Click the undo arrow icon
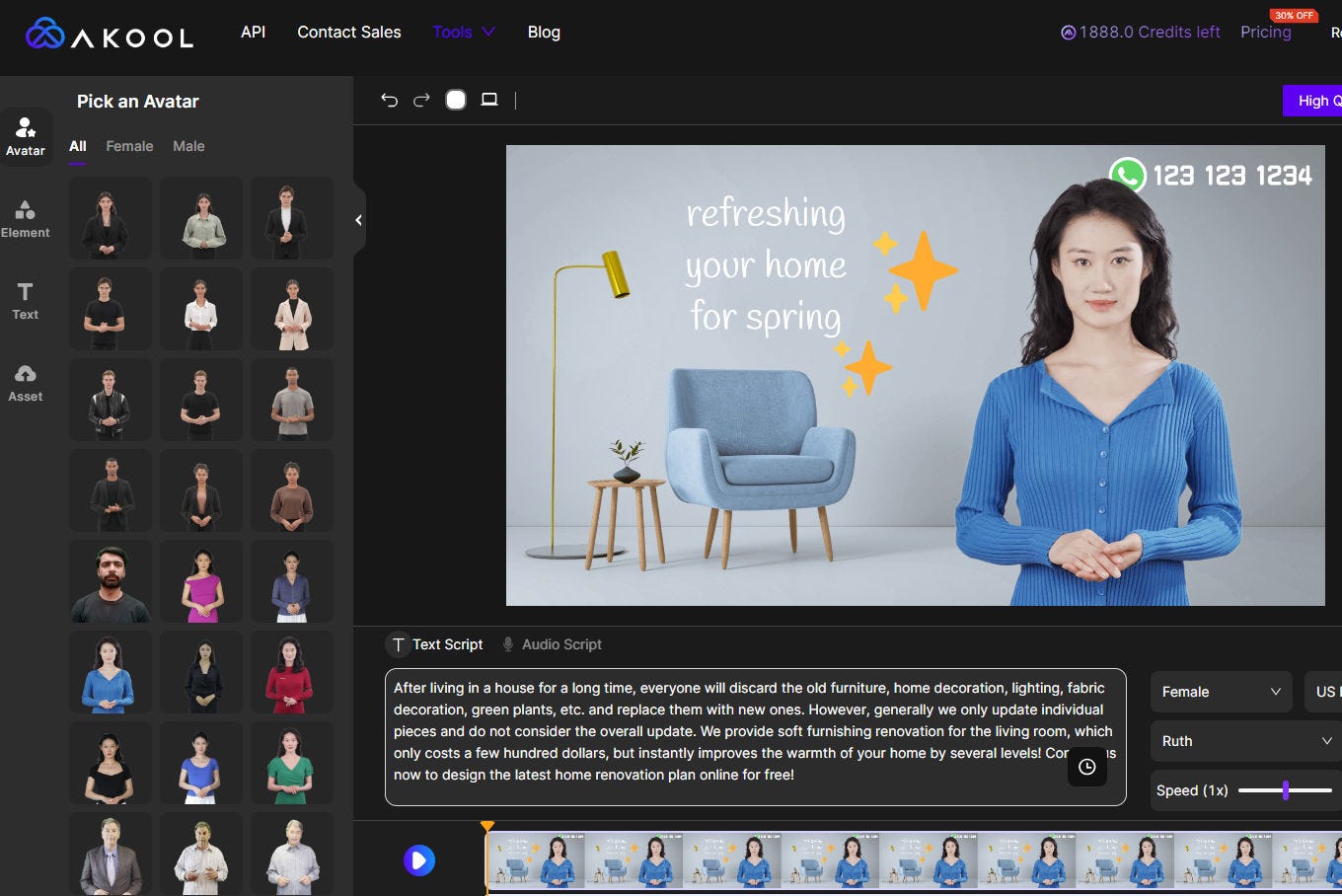Image resolution: width=1342 pixels, height=896 pixels. click(389, 100)
